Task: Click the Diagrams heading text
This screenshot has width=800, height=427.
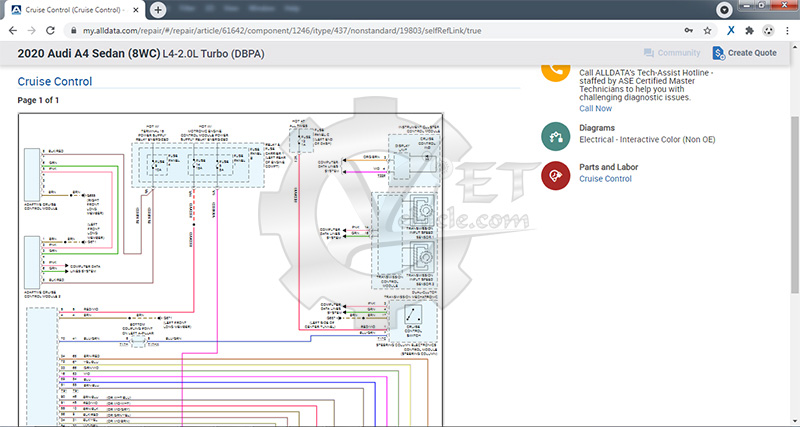Action: click(x=597, y=128)
